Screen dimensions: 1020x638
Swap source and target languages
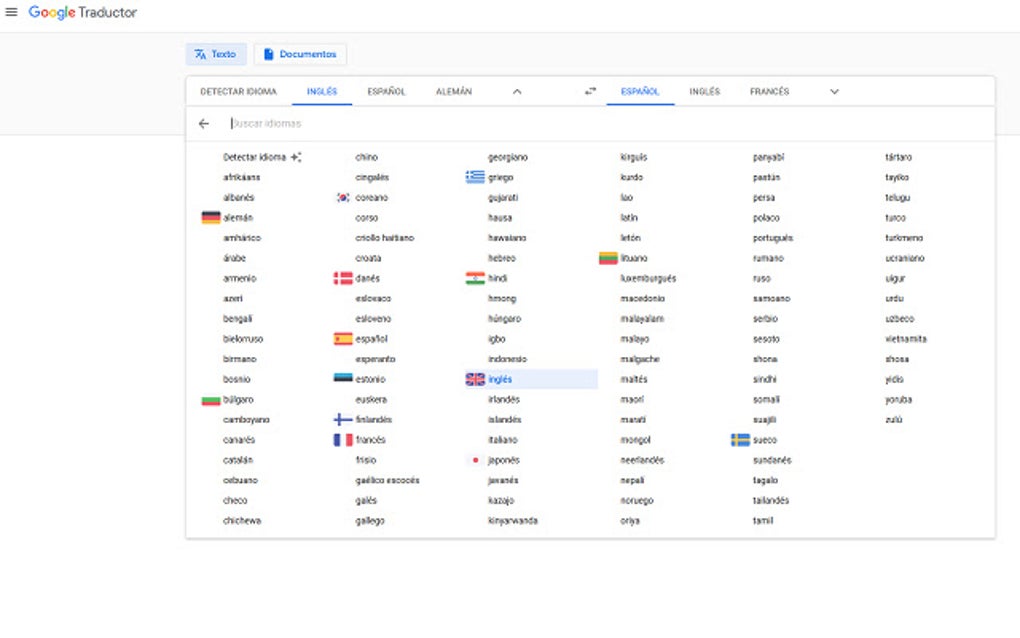pyautogui.click(x=590, y=91)
